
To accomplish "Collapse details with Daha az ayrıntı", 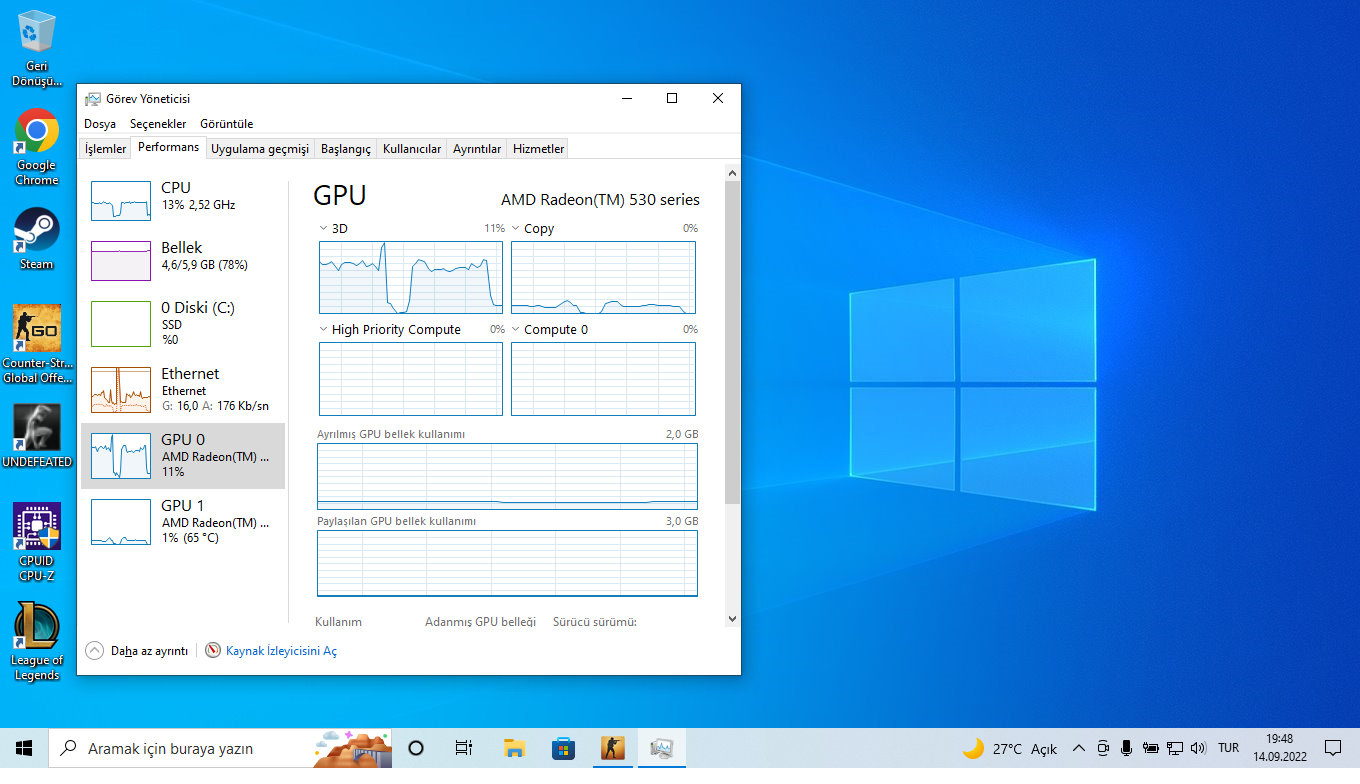I will (x=138, y=650).
